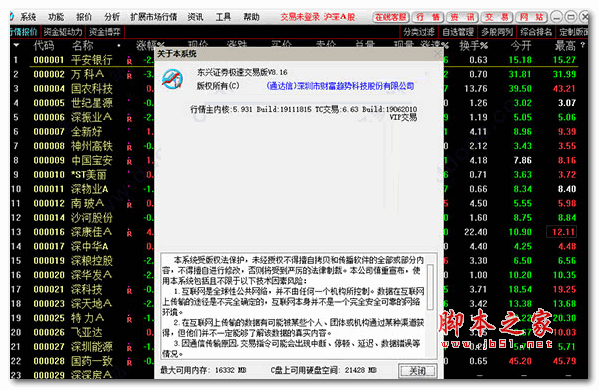Click the main window app icon
The height and width of the screenshot is (390, 599).
click(x=13, y=17)
